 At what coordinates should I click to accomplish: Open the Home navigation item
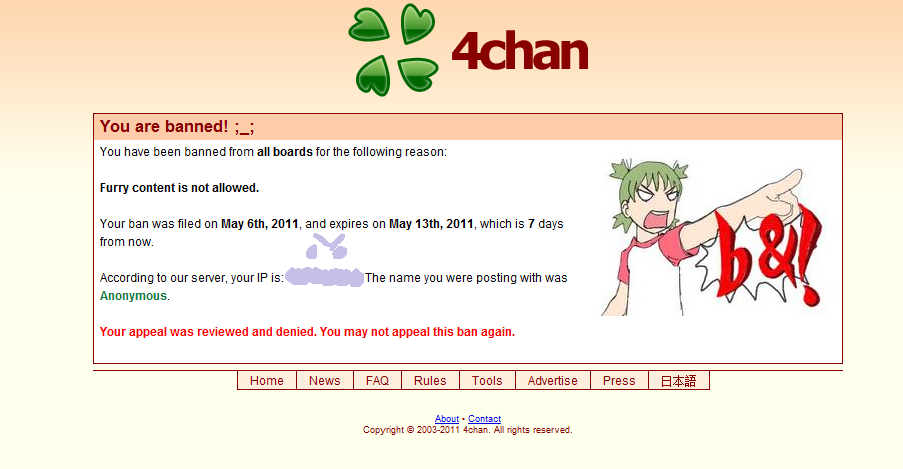pyautogui.click(x=267, y=381)
